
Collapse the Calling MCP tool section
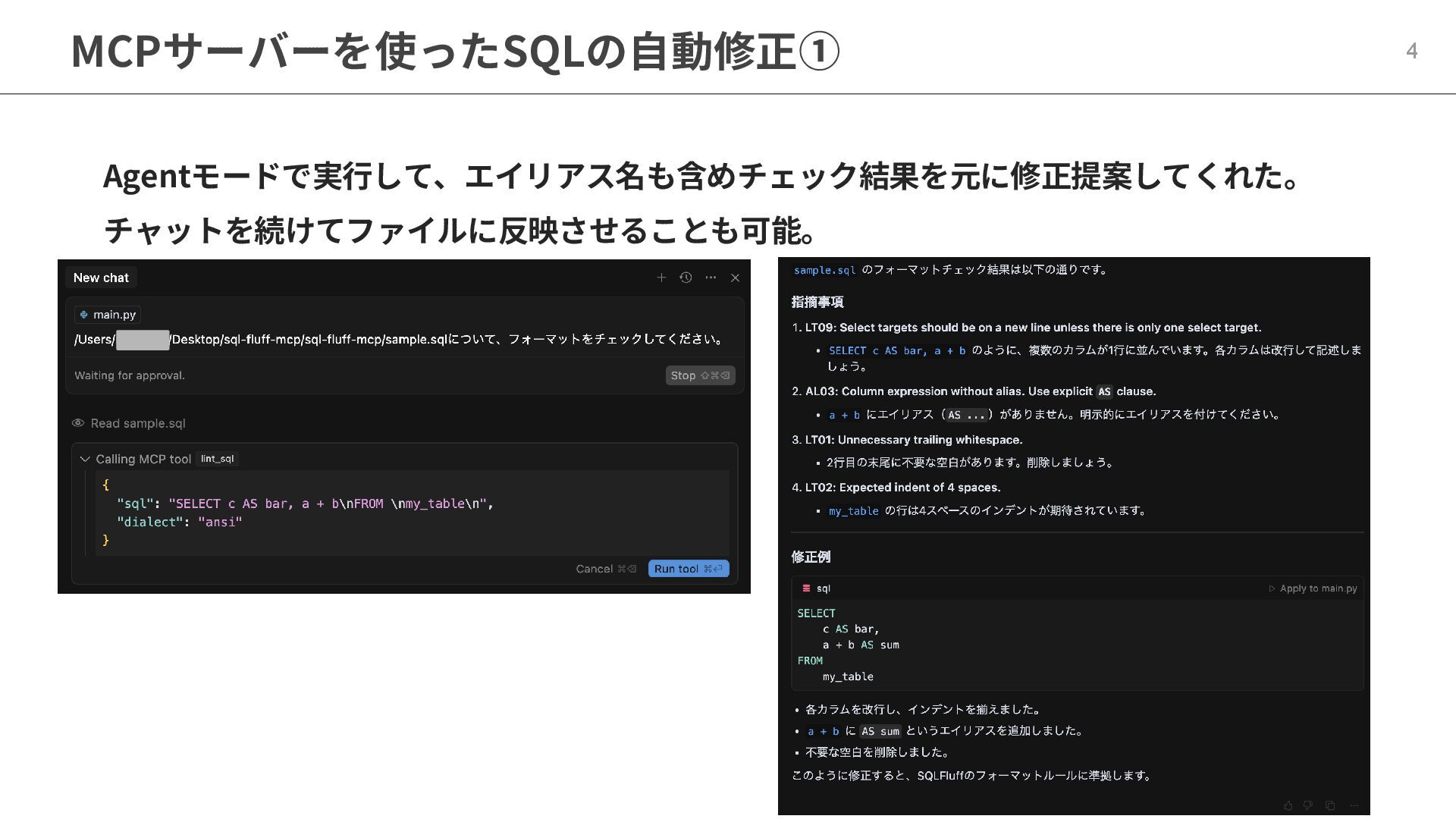pyautogui.click(x=85, y=459)
